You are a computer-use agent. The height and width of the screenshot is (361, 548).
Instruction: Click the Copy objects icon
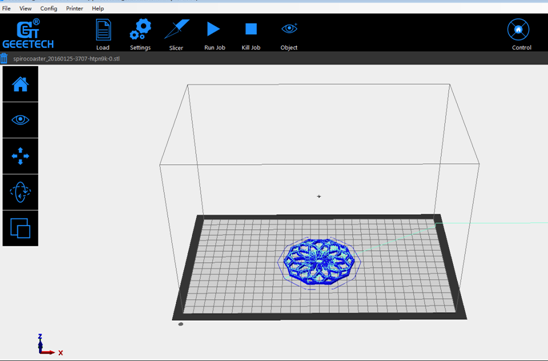pyautogui.click(x=20, y=228)
